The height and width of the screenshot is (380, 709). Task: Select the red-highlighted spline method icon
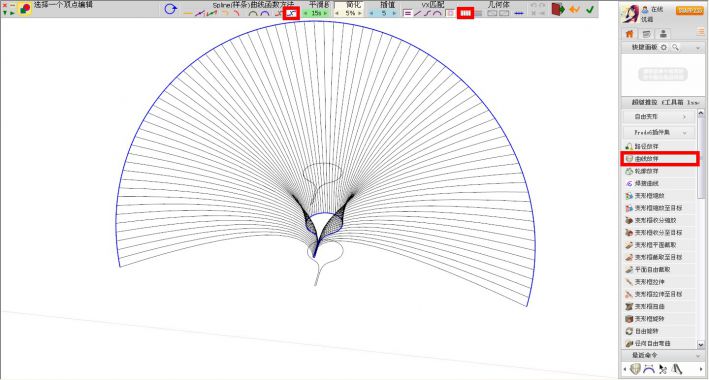(292, 13)
